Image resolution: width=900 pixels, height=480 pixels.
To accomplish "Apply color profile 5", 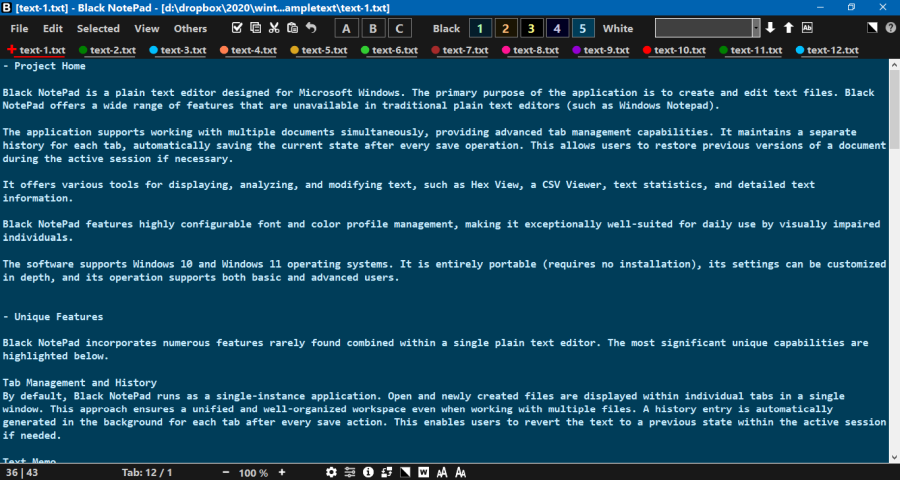I will pos(583,28).
